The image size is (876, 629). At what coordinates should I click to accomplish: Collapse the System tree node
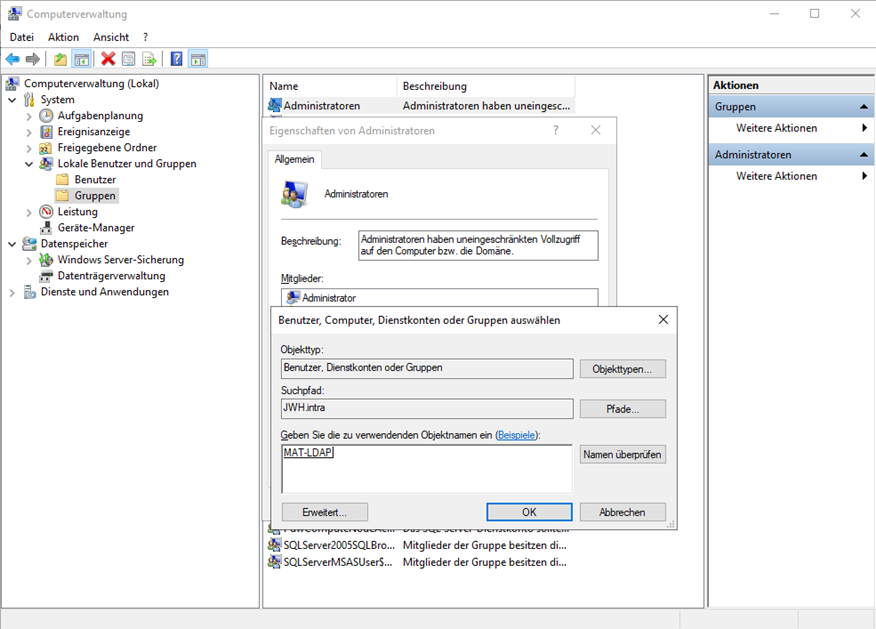[x=12, y=100]
